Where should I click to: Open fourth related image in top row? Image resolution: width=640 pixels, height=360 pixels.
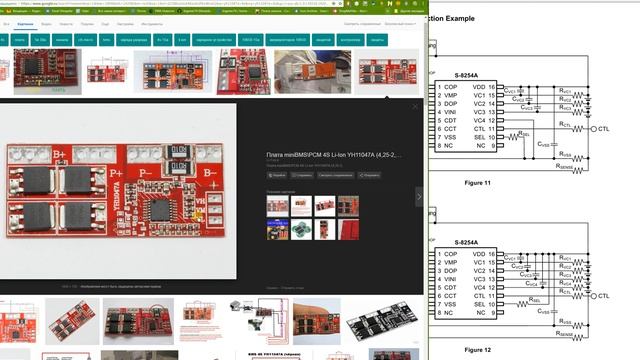349,206
